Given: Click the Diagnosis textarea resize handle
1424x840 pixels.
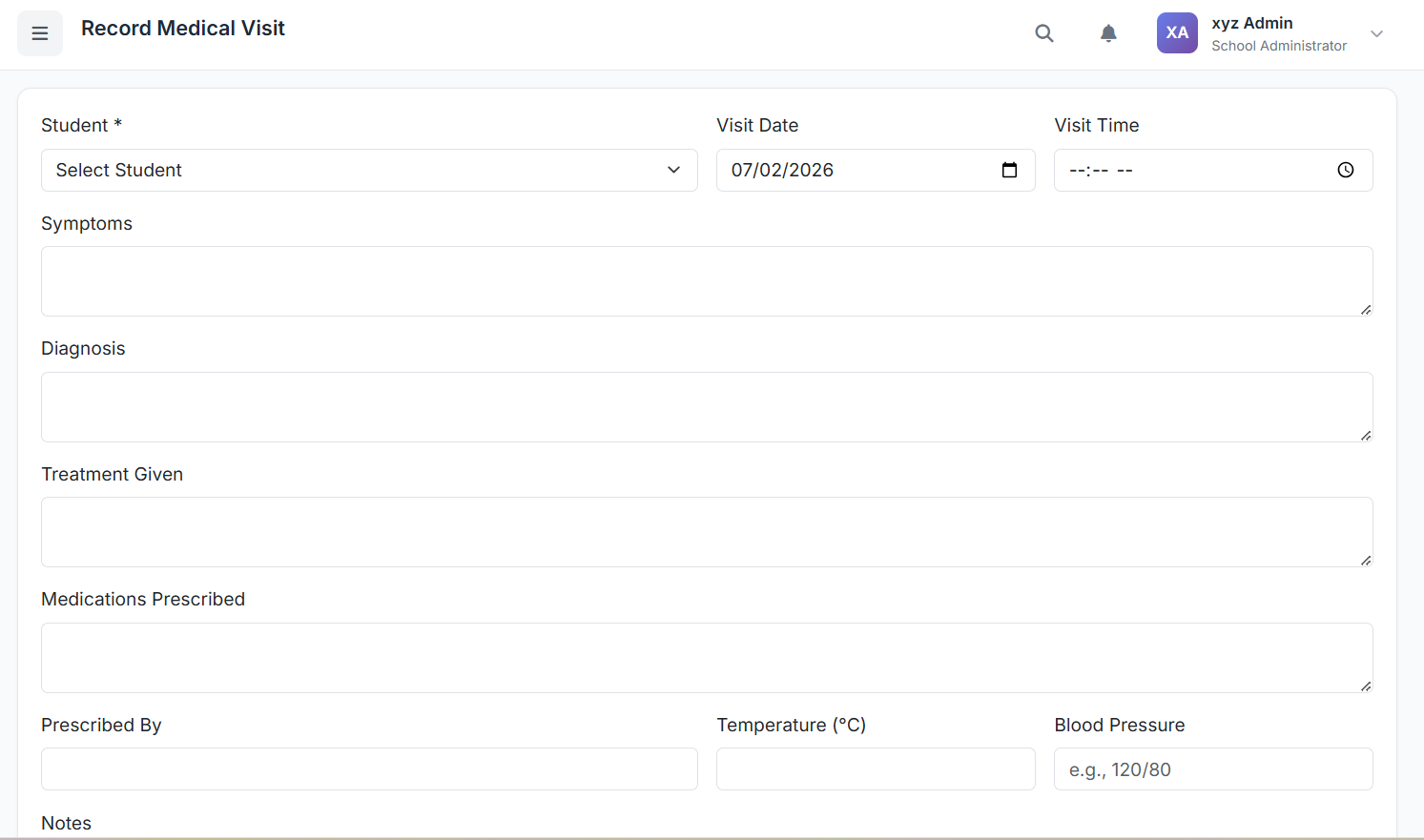Looking at the screenshot, I should coord(1366,435).
